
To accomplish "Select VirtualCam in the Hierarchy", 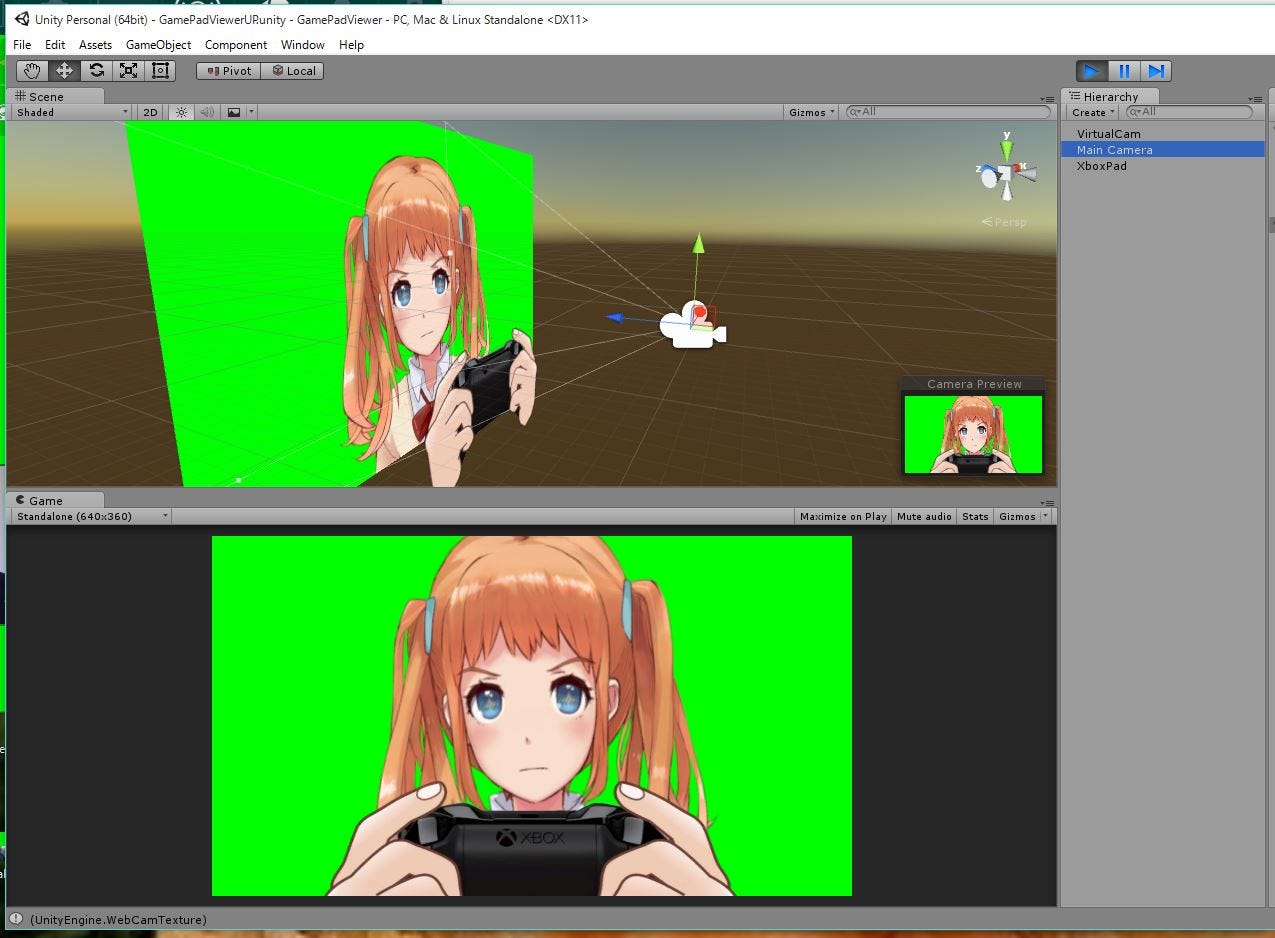I will click(x=1108, y=134).
